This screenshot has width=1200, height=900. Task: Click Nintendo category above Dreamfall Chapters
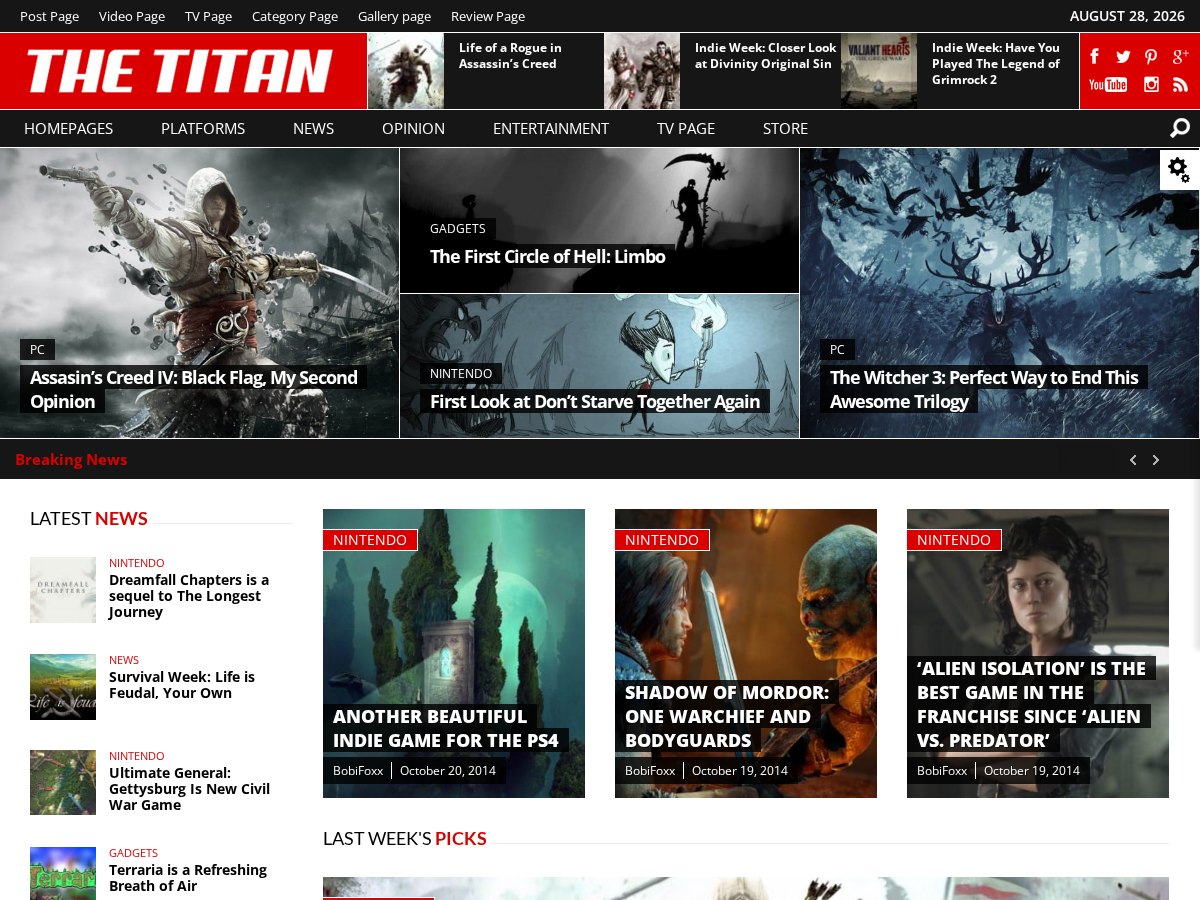coord(137,563)
